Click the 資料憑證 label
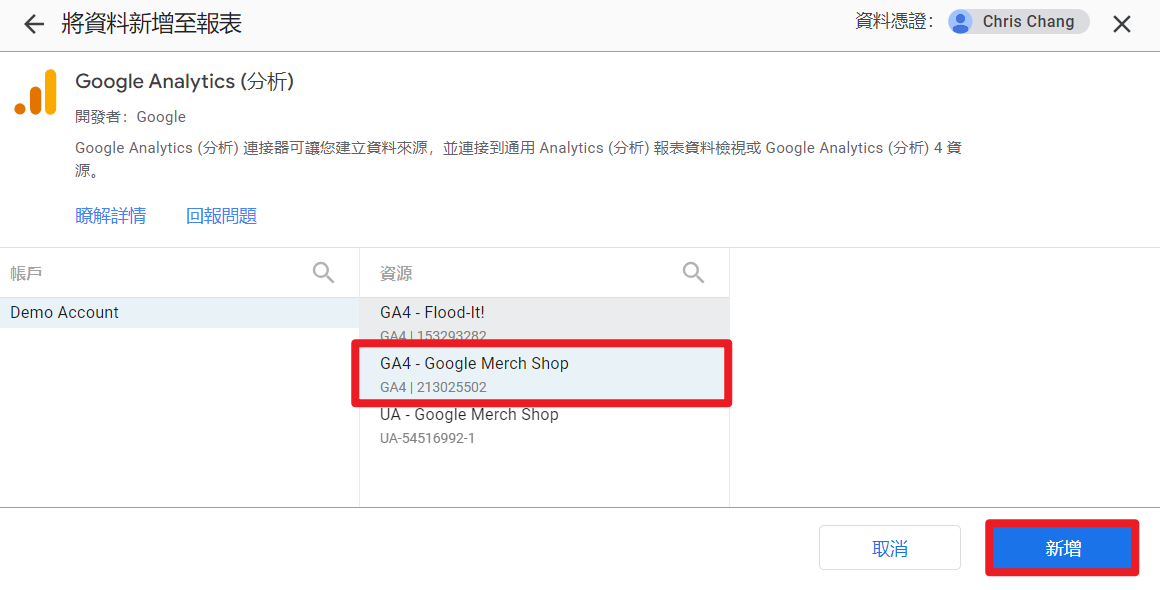 894,22
